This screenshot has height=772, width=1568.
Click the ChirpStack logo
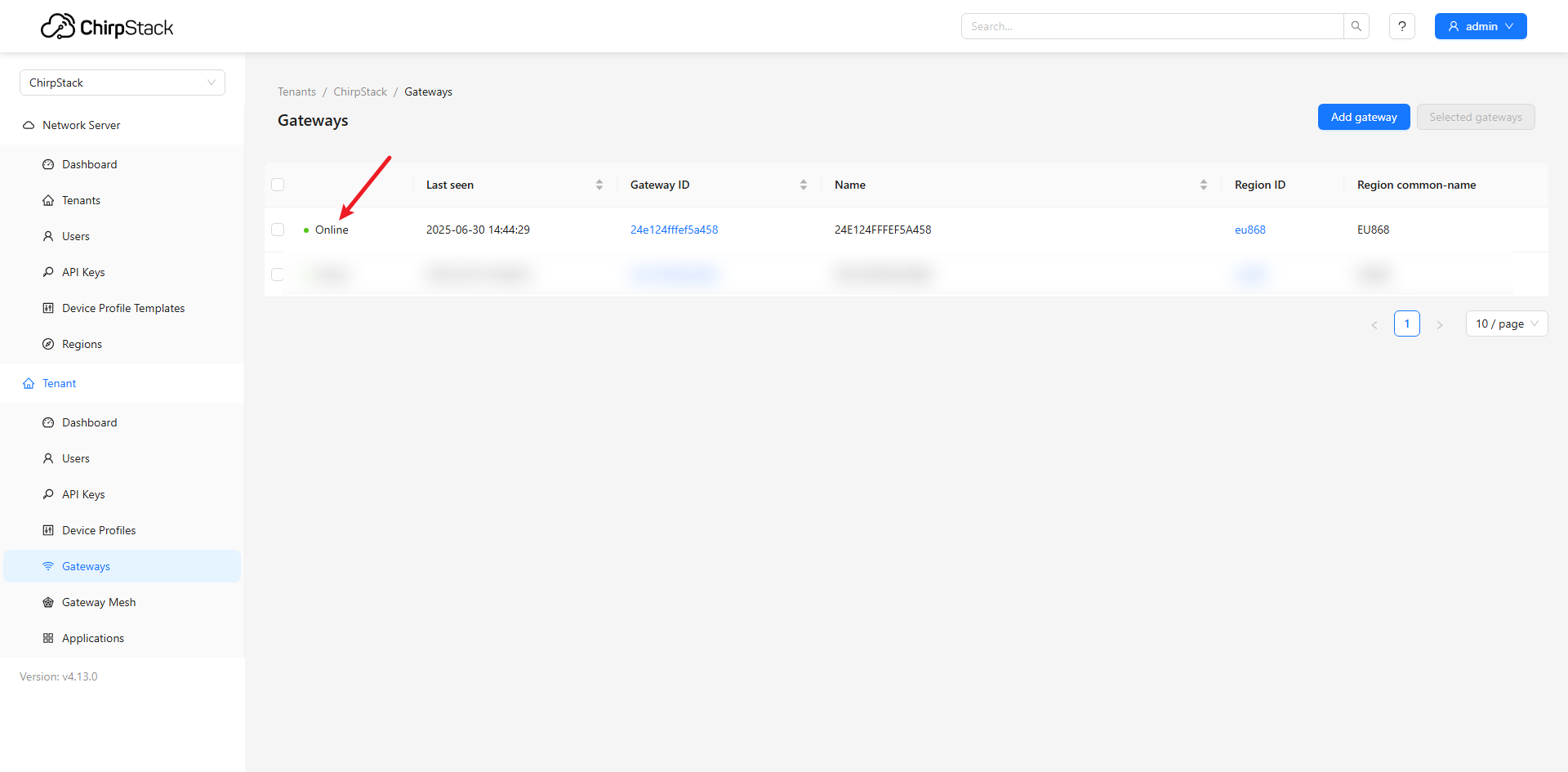pos(107,27)
